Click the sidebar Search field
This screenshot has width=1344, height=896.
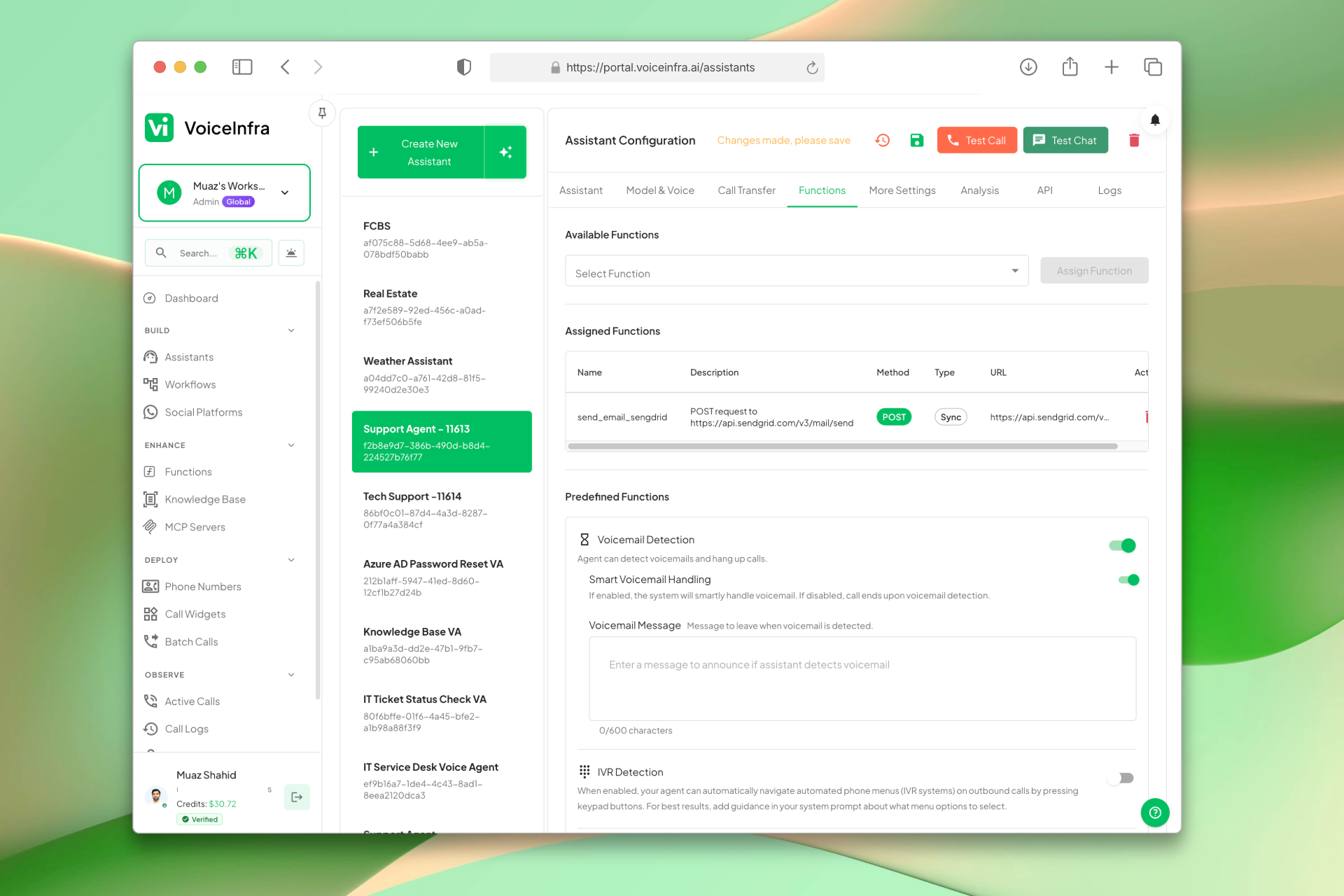point(208,253)
